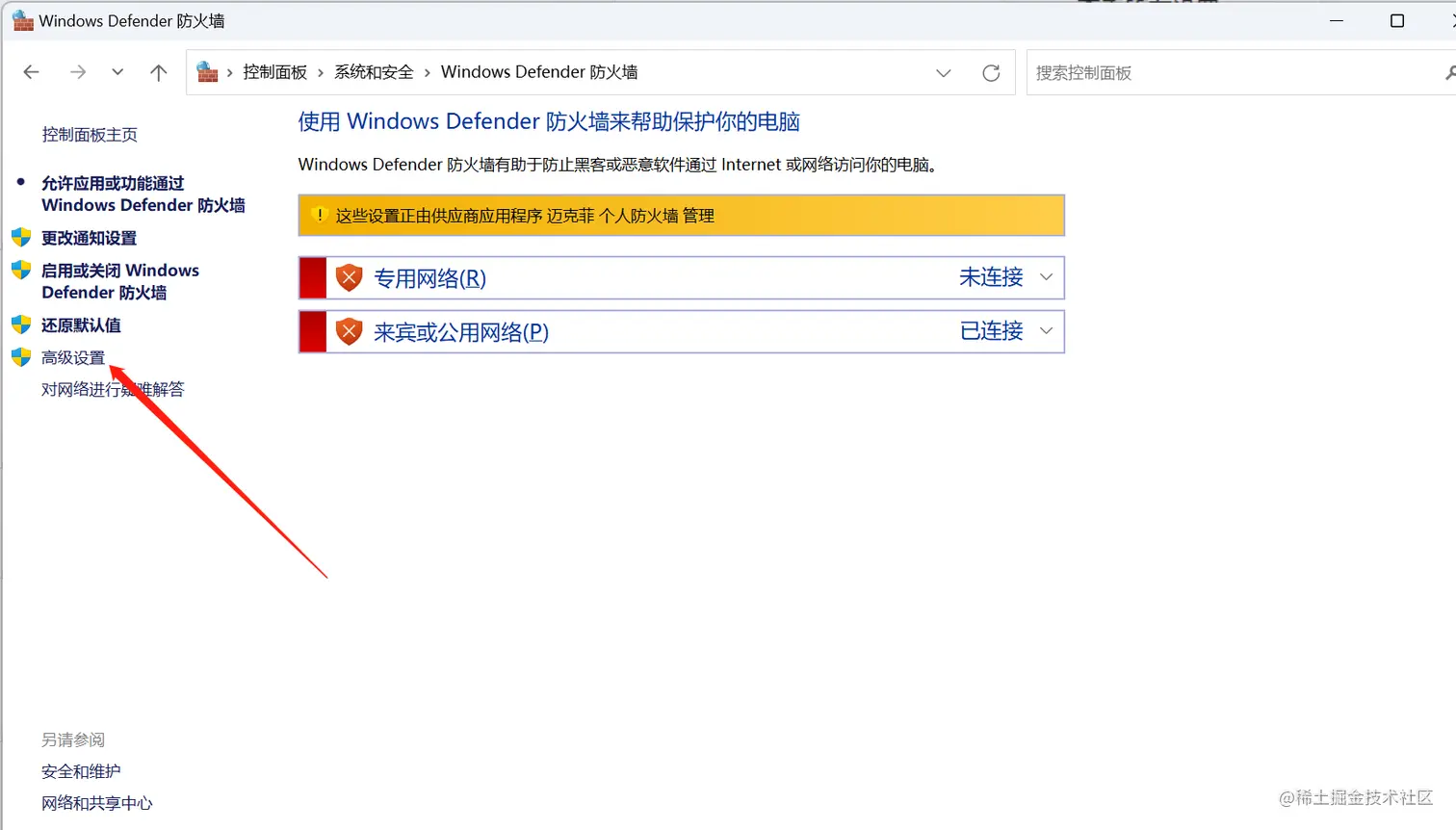Screen dimensions: 1456x830
Task: Click the 已连接 status text
Action: 991,331
